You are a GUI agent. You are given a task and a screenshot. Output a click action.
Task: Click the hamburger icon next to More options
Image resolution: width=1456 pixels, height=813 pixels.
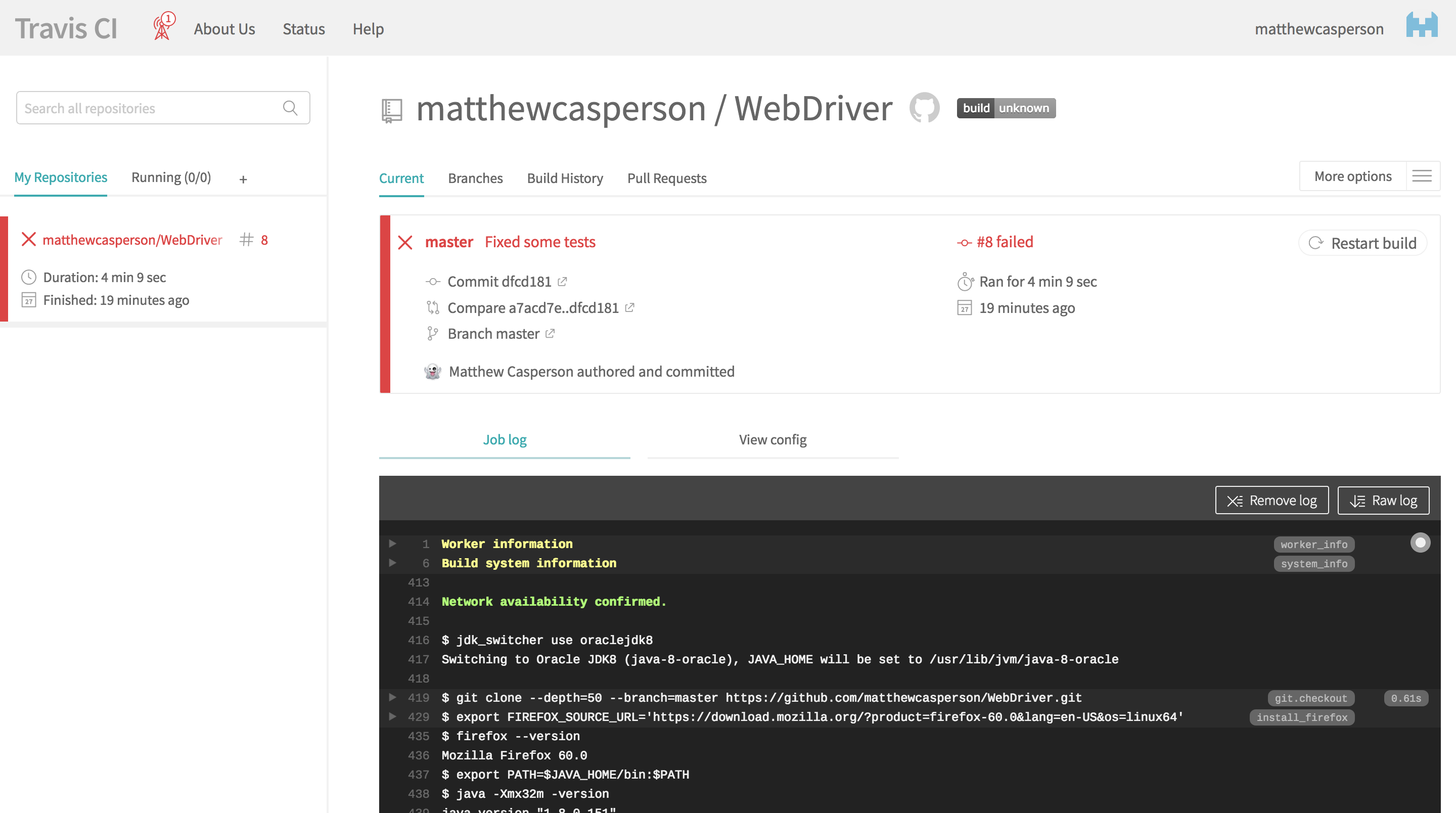point(1422,176)
